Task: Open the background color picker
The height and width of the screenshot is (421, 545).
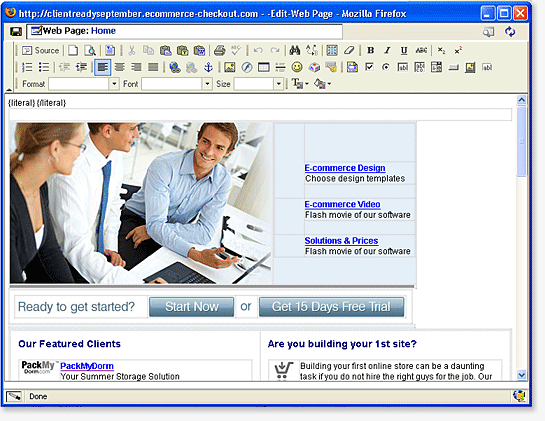Action: (x=322, y=84)
